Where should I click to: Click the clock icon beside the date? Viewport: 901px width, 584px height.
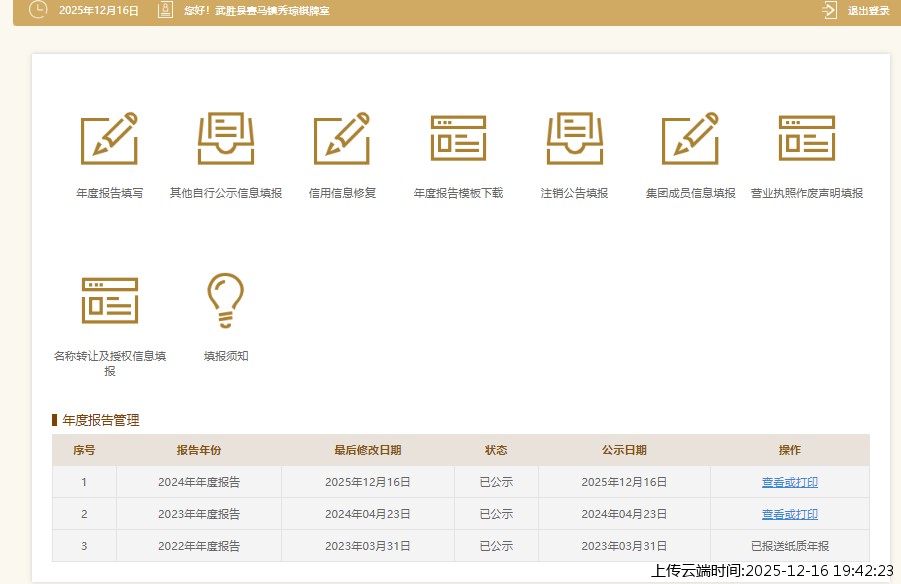pos(37,12)
